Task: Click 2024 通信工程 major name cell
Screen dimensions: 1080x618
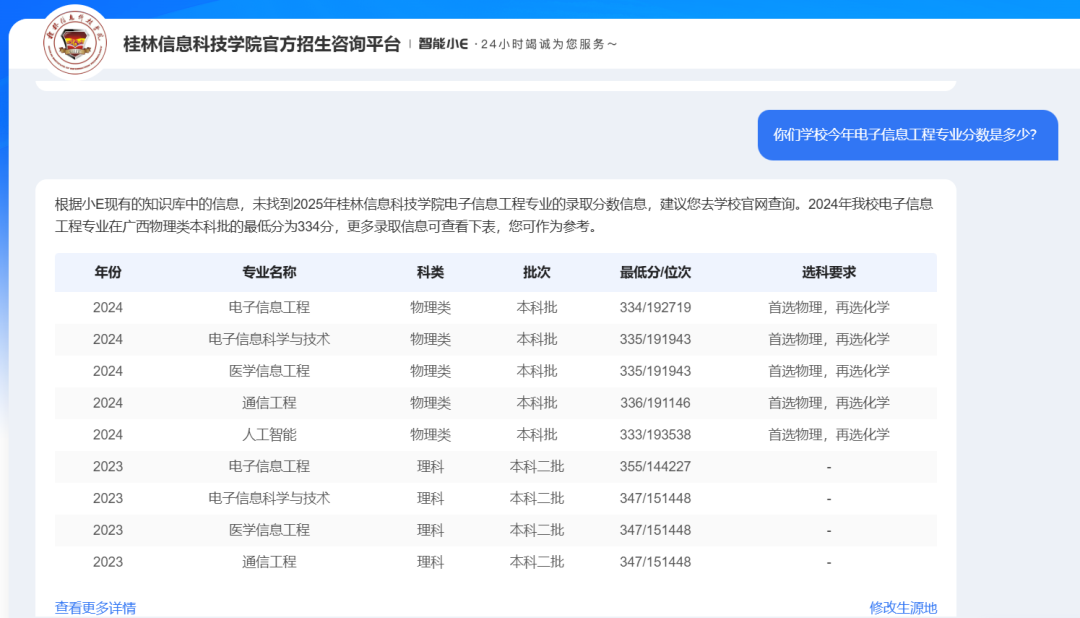Action: click(x=269, y=403)
